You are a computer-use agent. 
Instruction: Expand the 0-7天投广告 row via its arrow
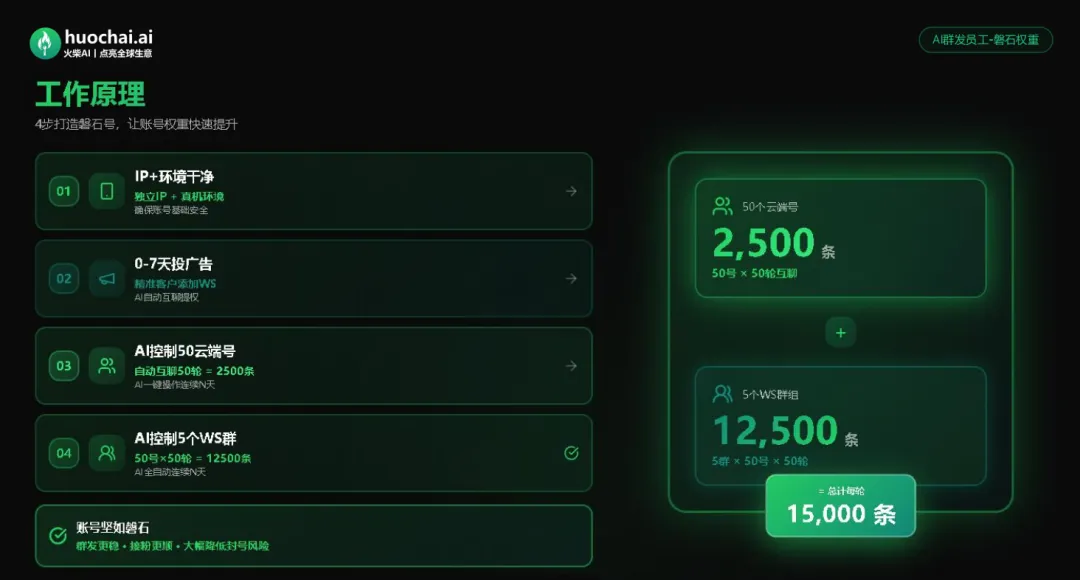(x=571, y=279)
